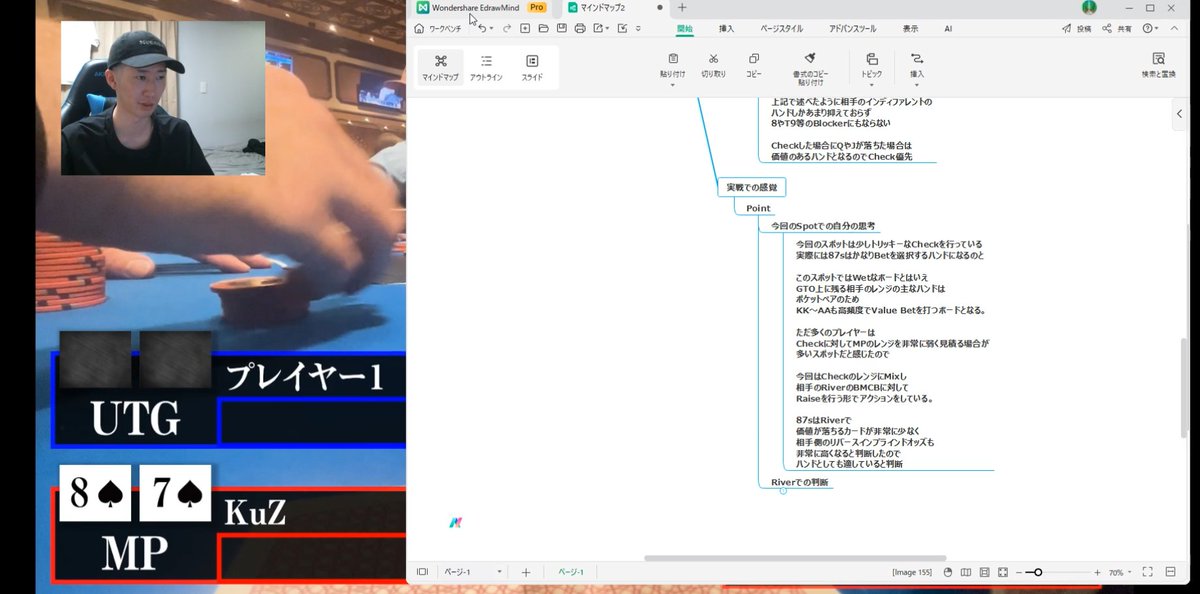
Task: Toggle fullscreen mode in the status bar
Action: point(1145,572)
